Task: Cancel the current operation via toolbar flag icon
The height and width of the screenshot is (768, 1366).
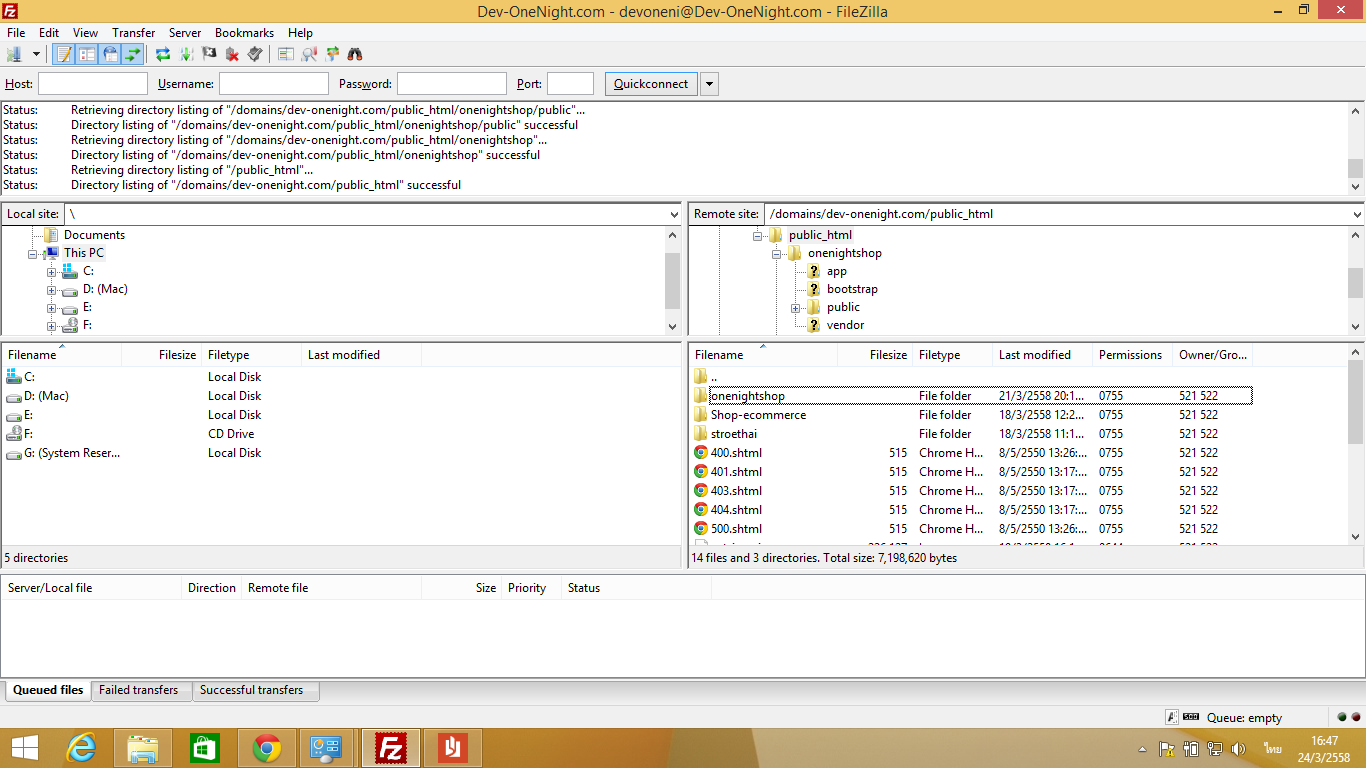Action: 209,54
